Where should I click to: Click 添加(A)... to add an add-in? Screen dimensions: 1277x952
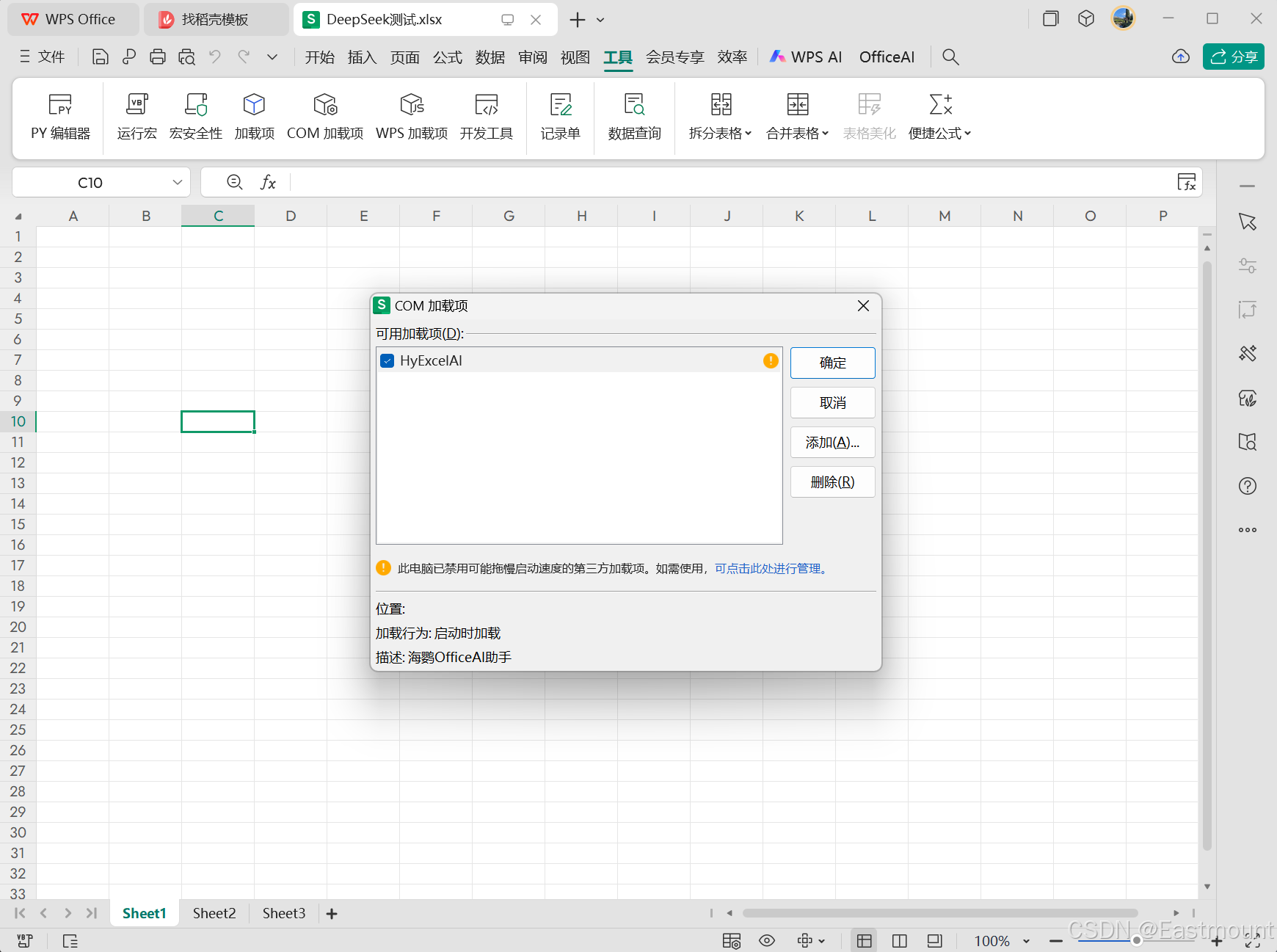click(x=833, y=442)
